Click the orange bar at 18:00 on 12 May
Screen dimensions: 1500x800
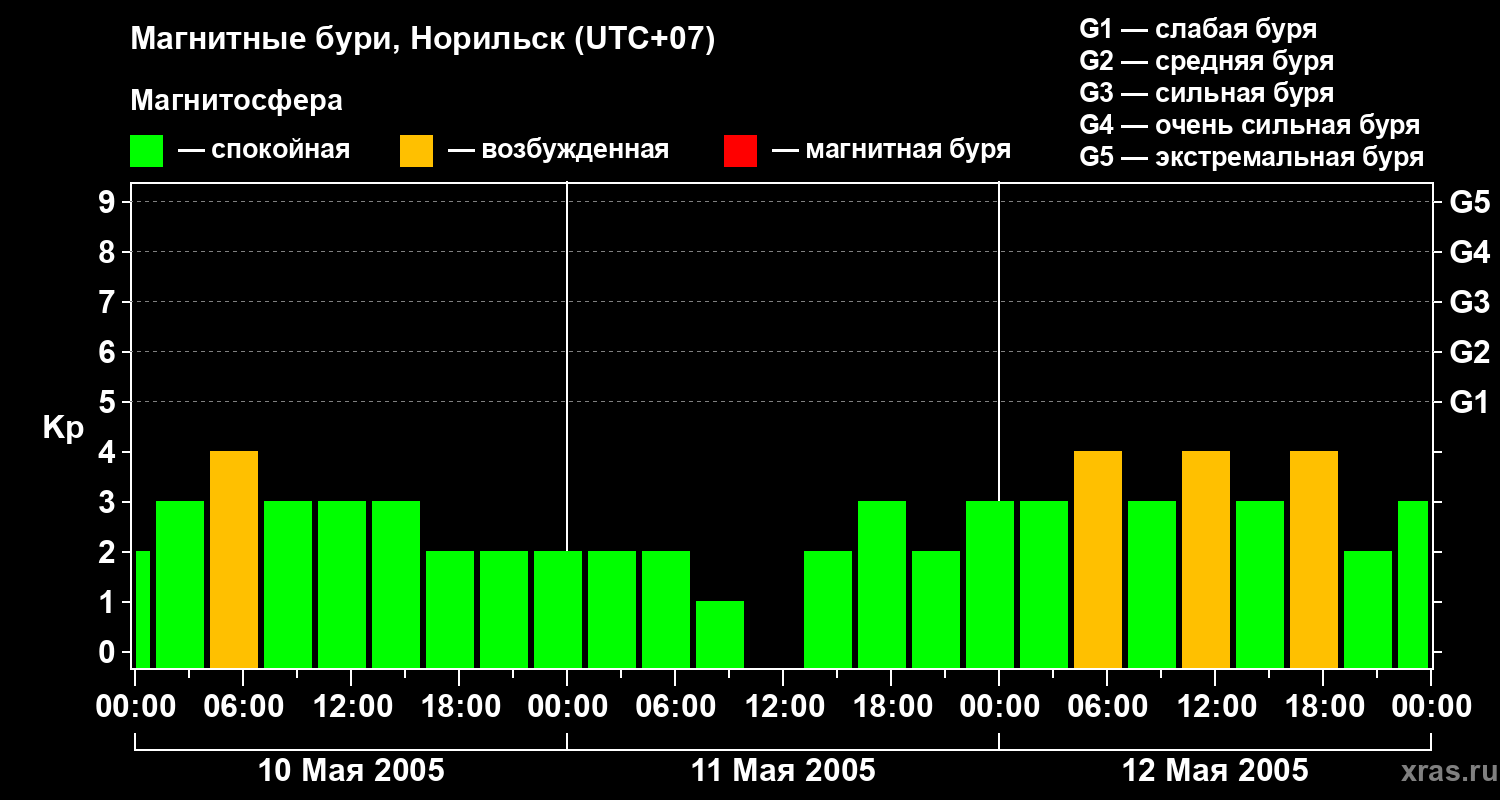(1314, 559)
